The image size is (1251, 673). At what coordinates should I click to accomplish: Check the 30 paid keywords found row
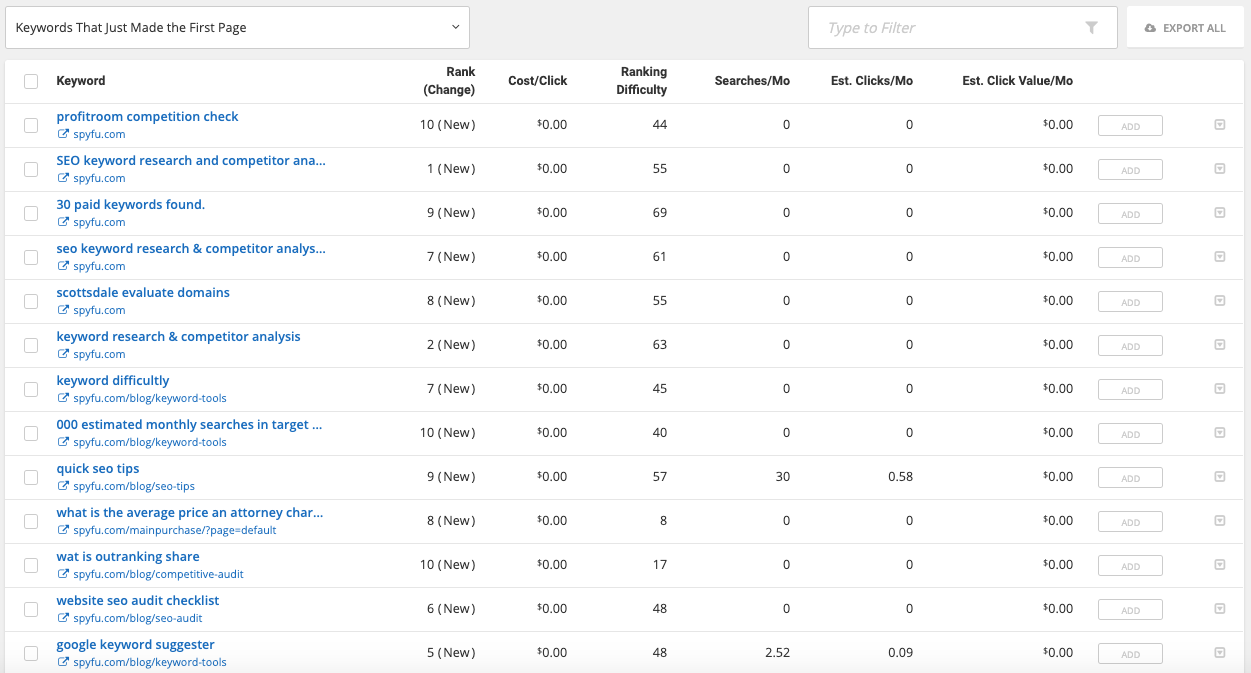tap(31, 213)
